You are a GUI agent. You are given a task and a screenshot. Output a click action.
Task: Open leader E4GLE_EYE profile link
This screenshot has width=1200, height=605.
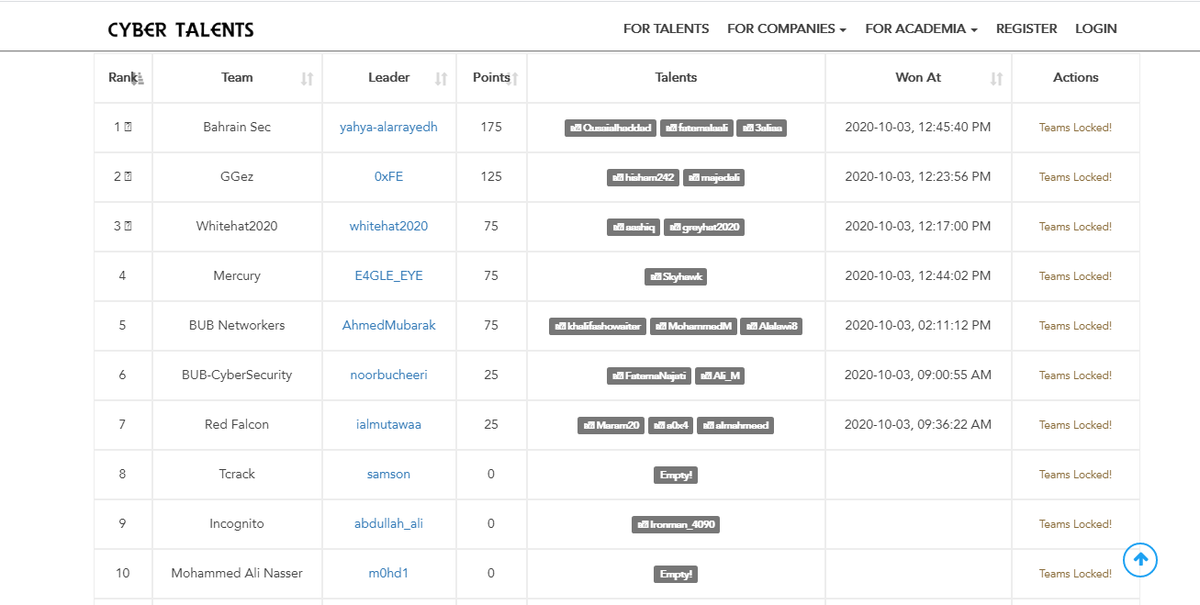click(389, 276)
